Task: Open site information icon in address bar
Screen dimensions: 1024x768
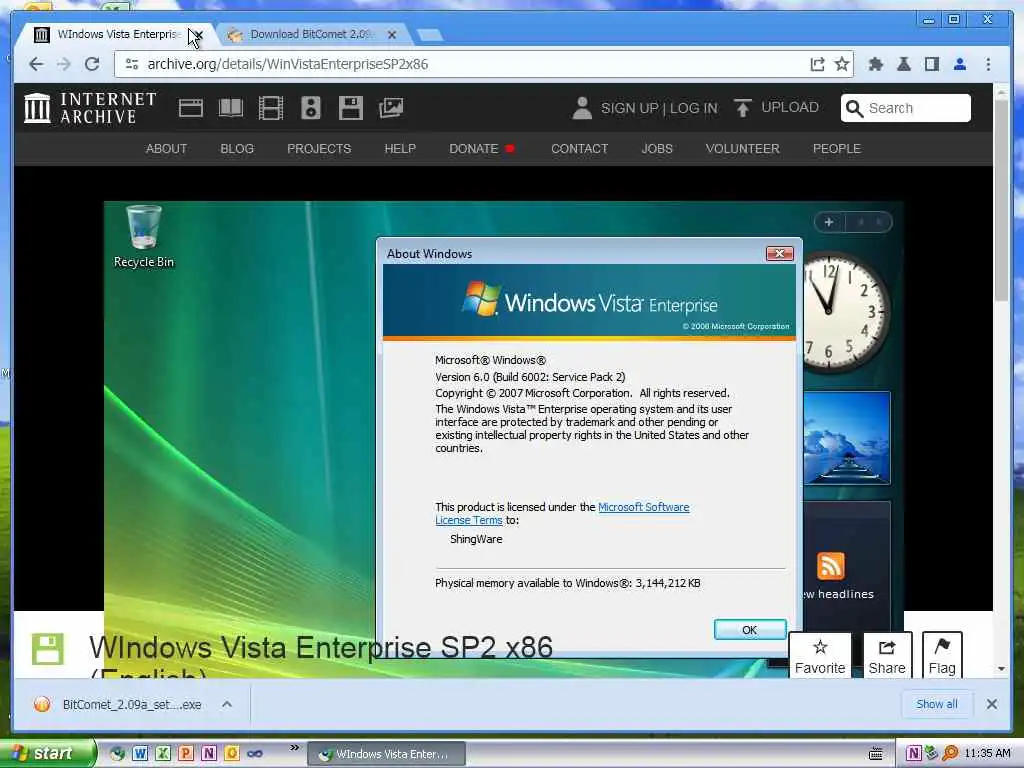Action: tap(132, 64)
